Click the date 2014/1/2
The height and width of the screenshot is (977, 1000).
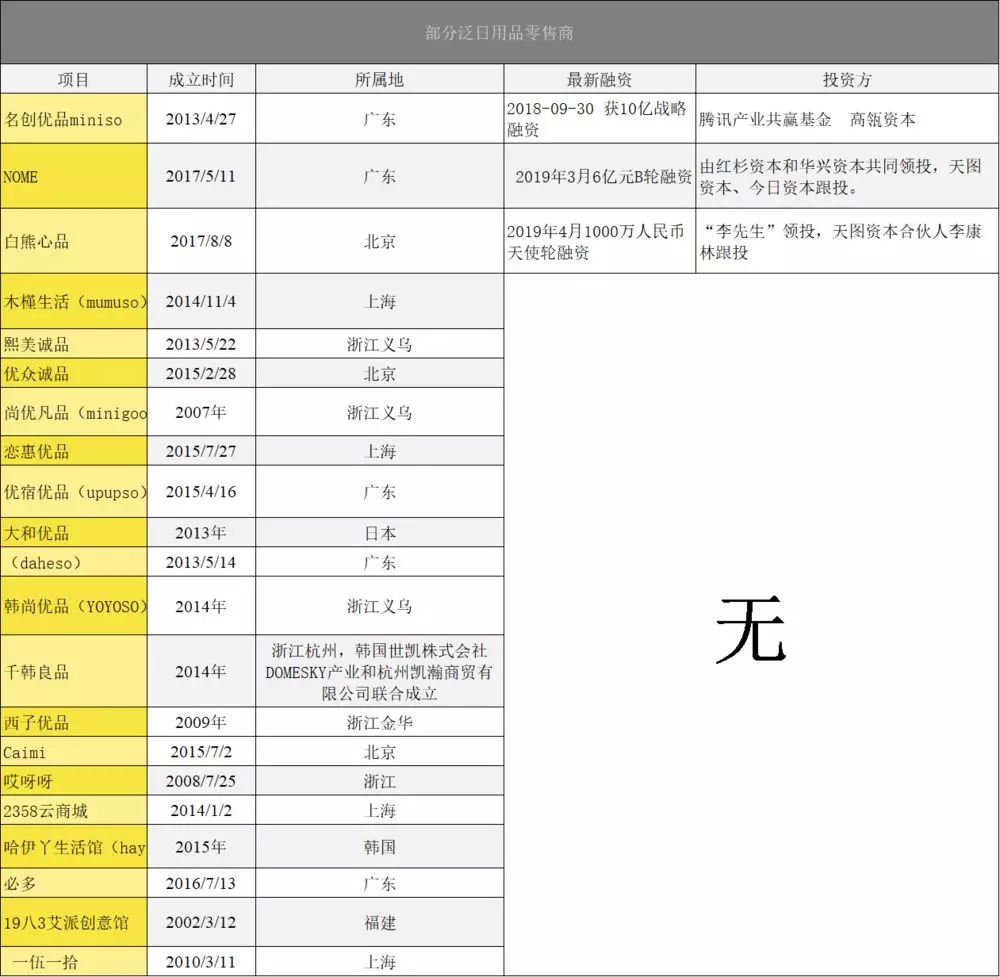201,810
